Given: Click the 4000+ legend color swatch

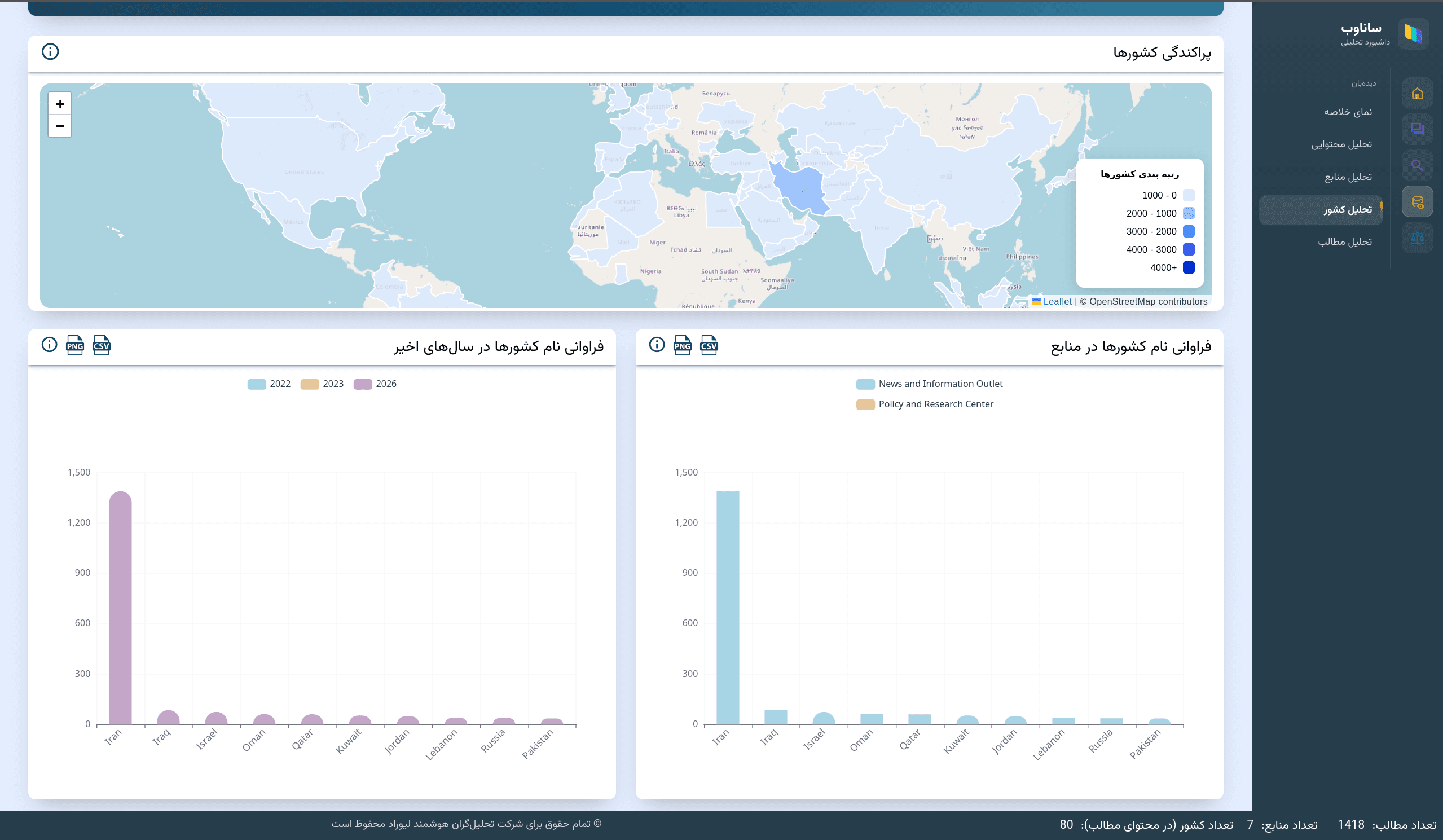Looking at the screenshot, I should click(1189, 267).
